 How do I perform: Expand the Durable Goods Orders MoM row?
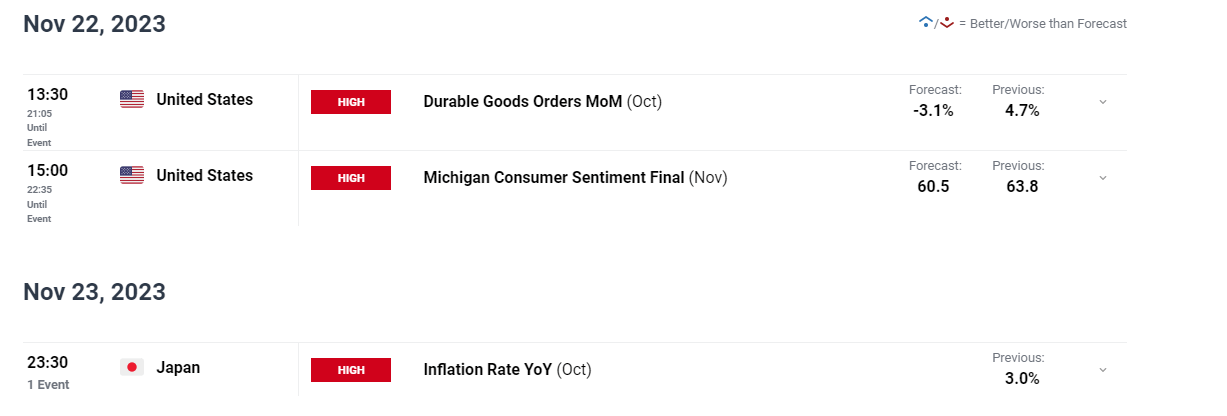click(1103, 102)
